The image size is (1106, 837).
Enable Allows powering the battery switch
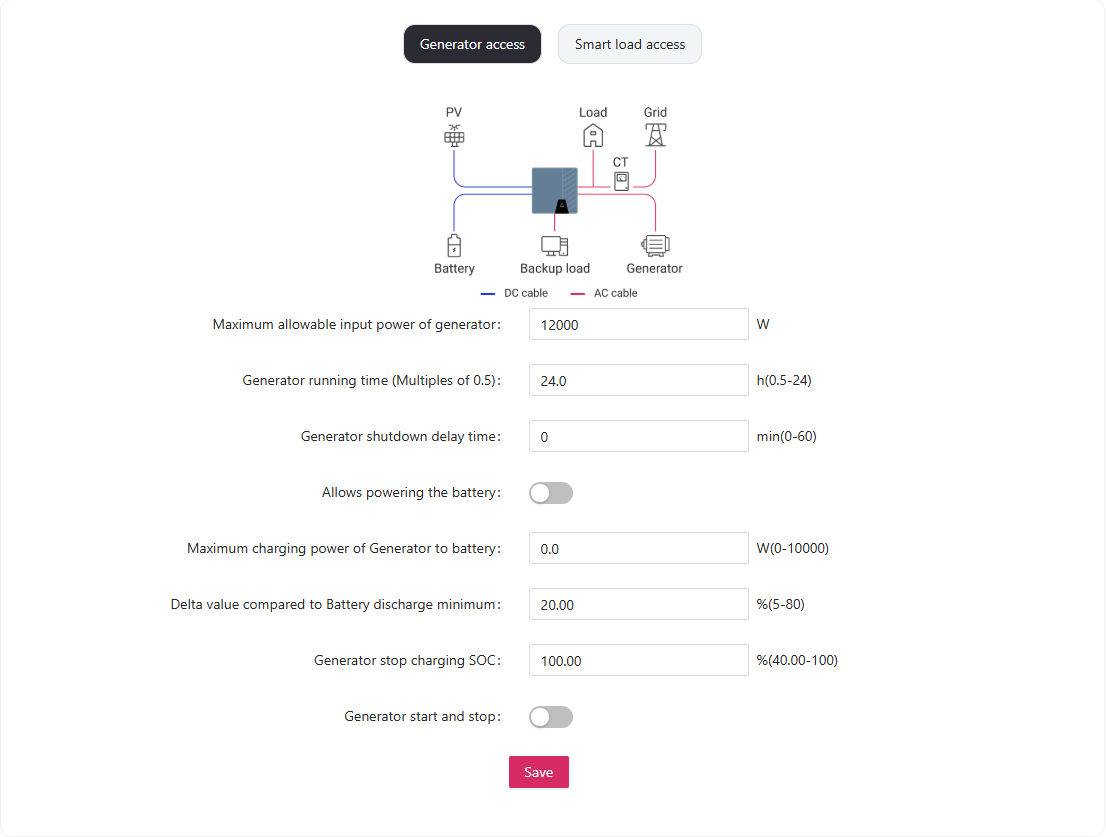tap(551, 493)
